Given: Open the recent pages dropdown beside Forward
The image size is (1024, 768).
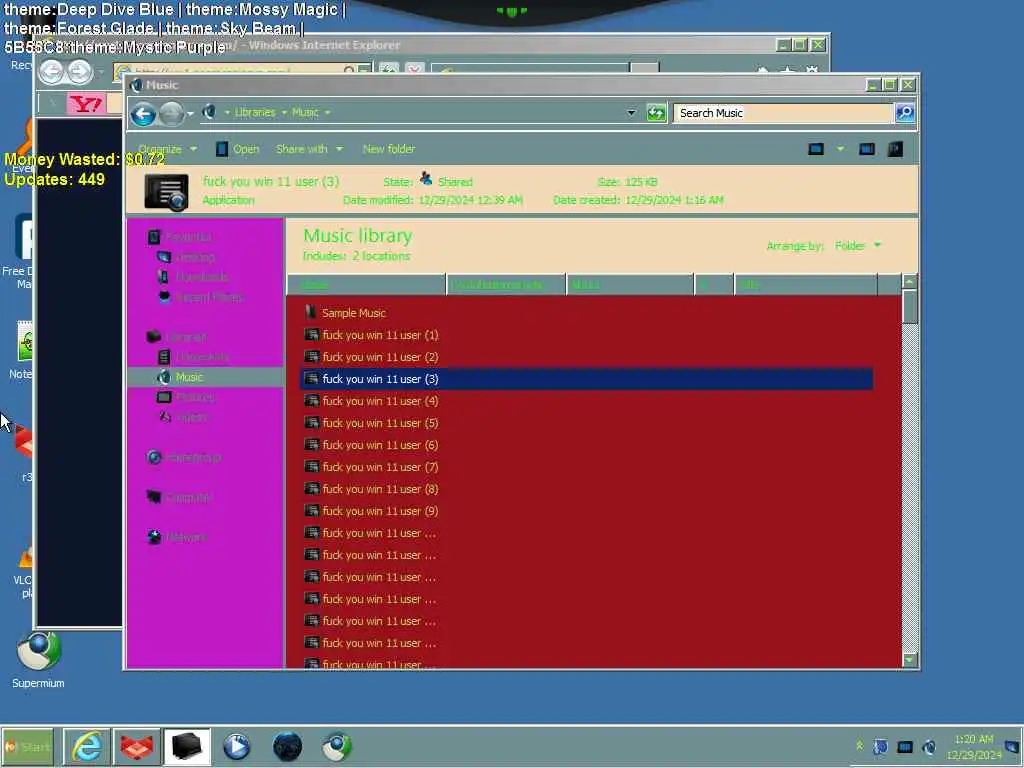Looking at the screenshot, I should tap(190, 114).
